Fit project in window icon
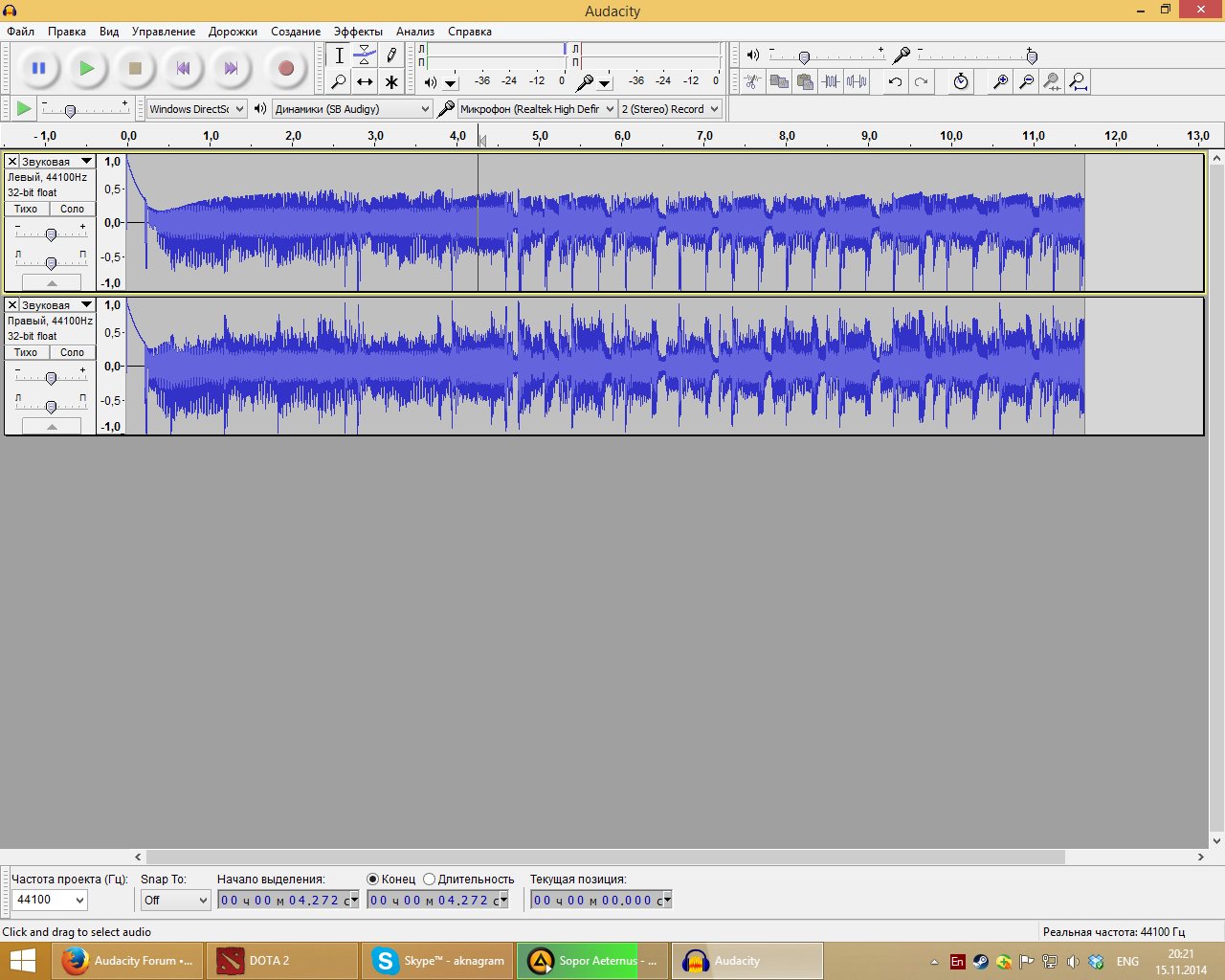The width and height of the screenshot is (1225, 980). coord(1078,81)
